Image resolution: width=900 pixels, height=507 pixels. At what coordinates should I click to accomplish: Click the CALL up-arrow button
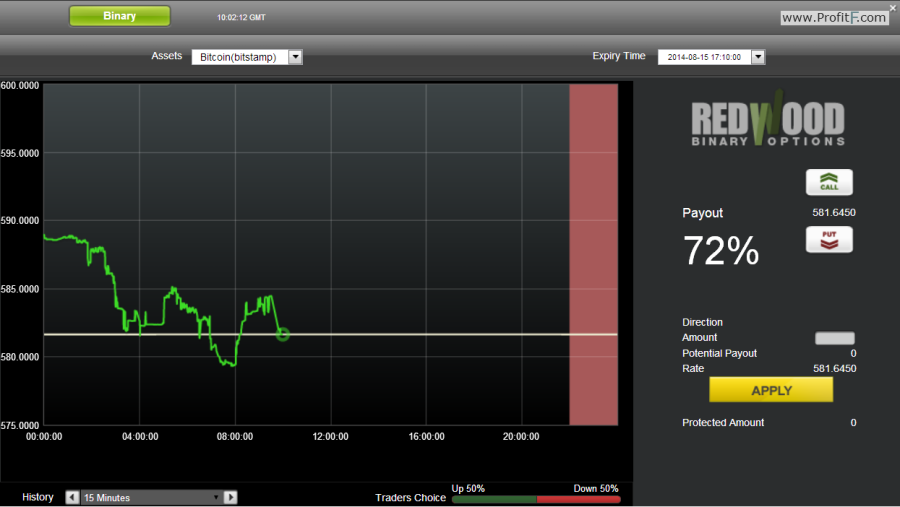tap(829, 182)
